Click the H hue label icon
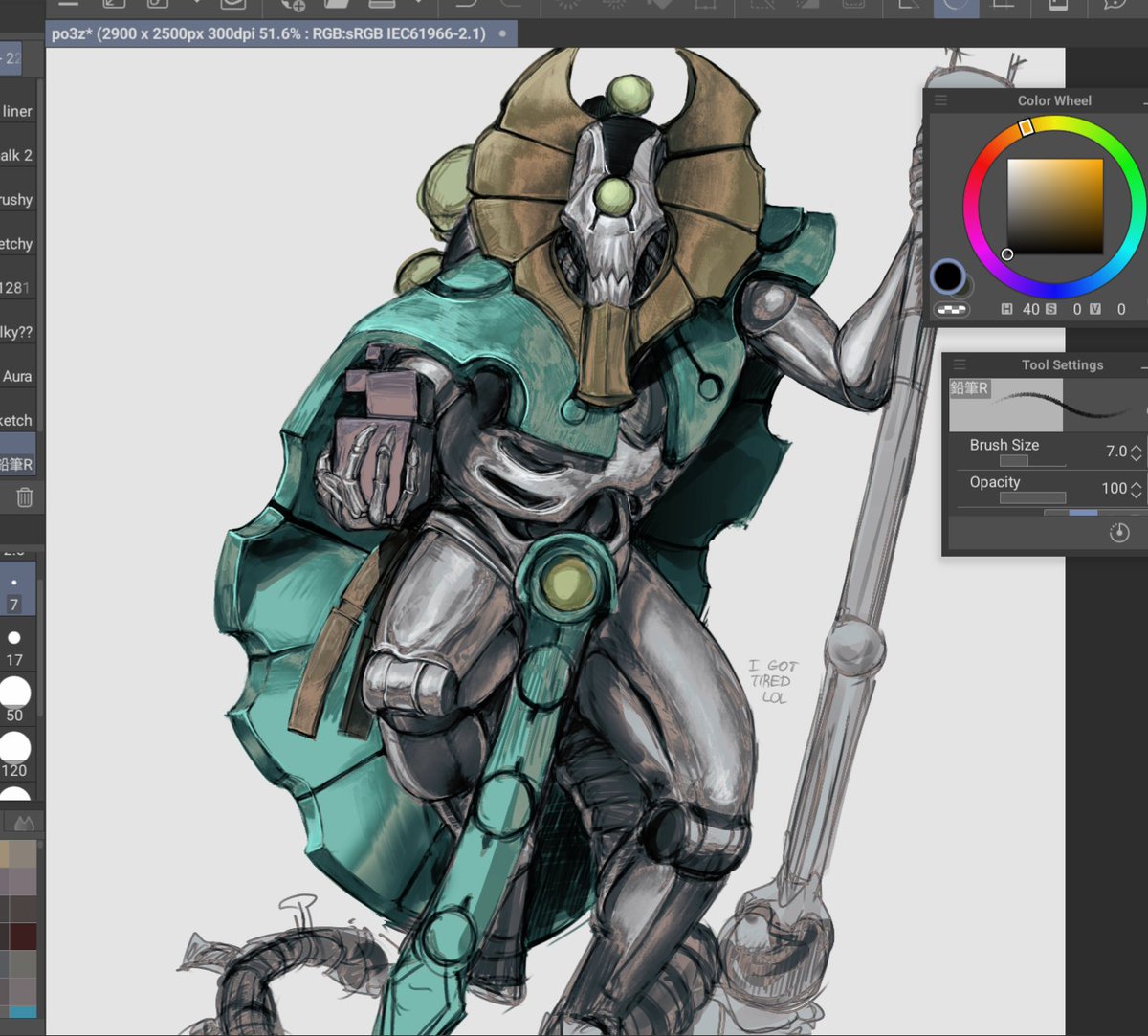Viewport: 1148px width, 1036px height. 1006,309
